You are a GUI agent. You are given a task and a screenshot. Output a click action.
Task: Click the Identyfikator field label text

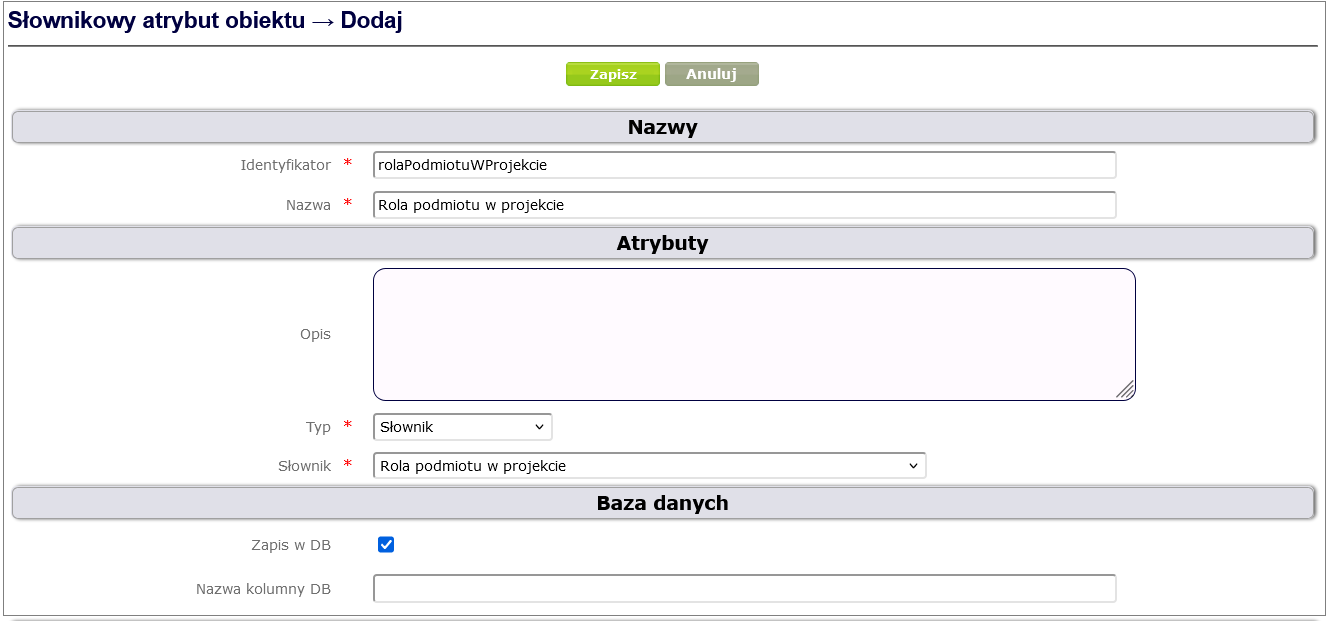pos(285,165)
